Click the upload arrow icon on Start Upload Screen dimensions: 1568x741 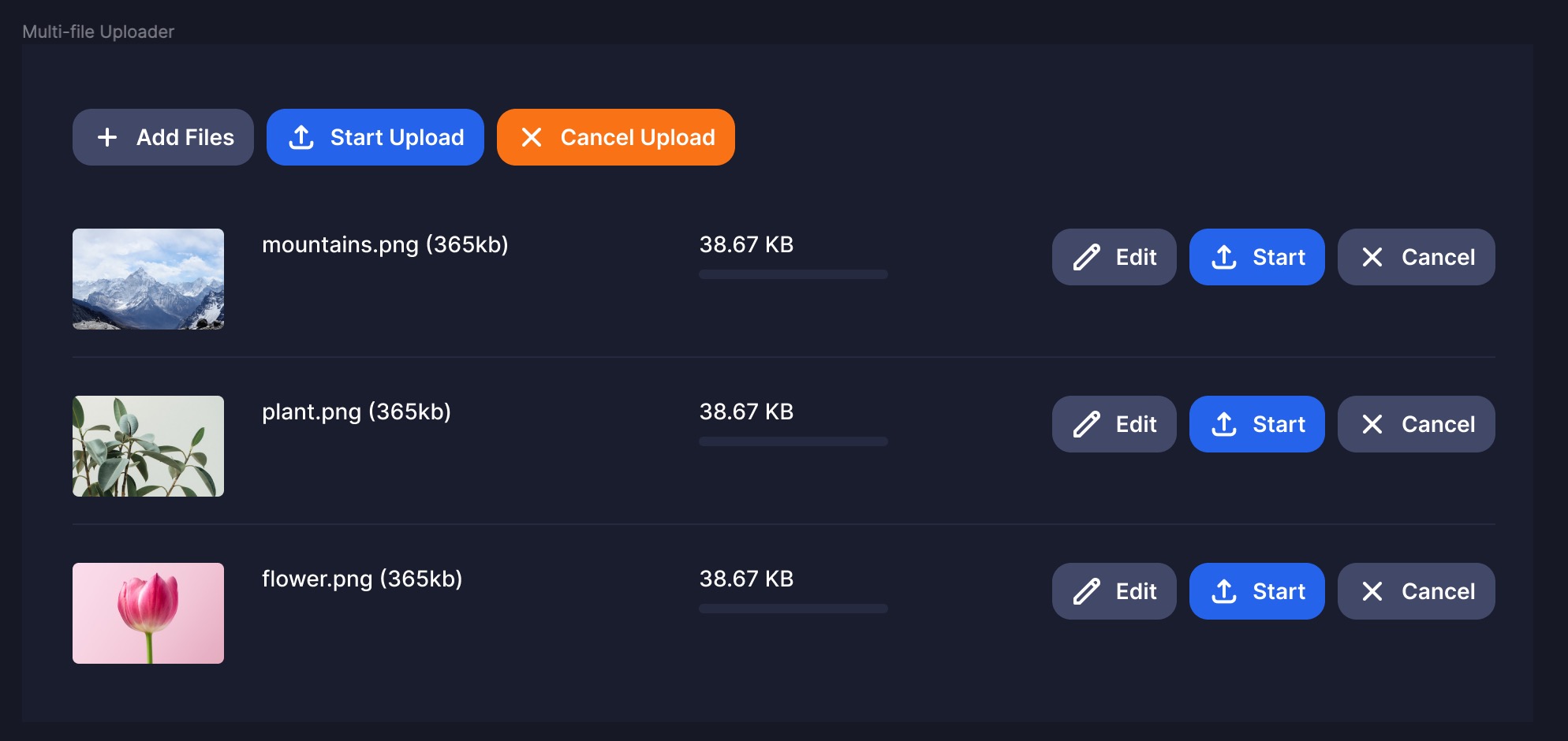click(302, 136)
